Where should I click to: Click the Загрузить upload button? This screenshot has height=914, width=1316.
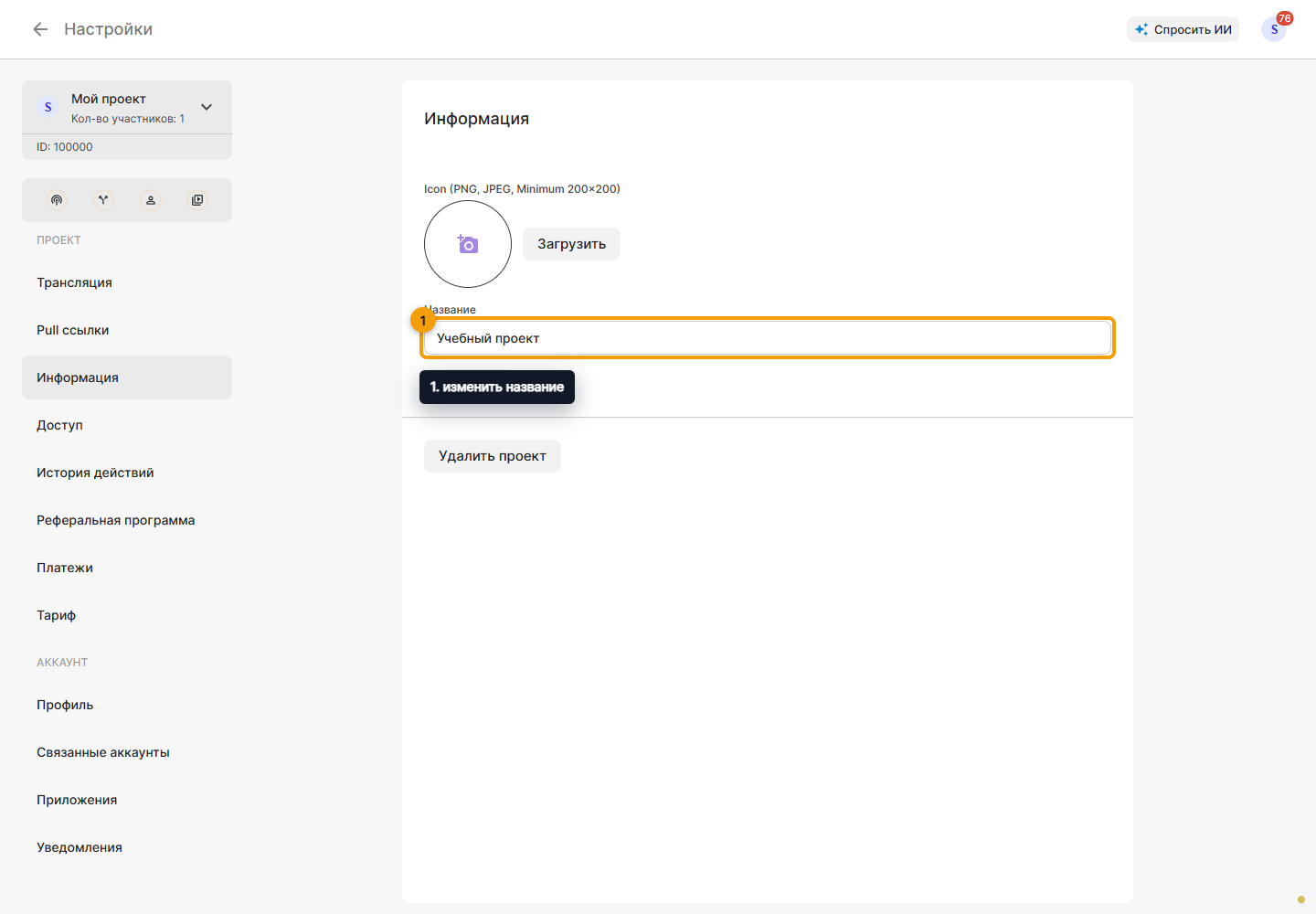(571, 244)
